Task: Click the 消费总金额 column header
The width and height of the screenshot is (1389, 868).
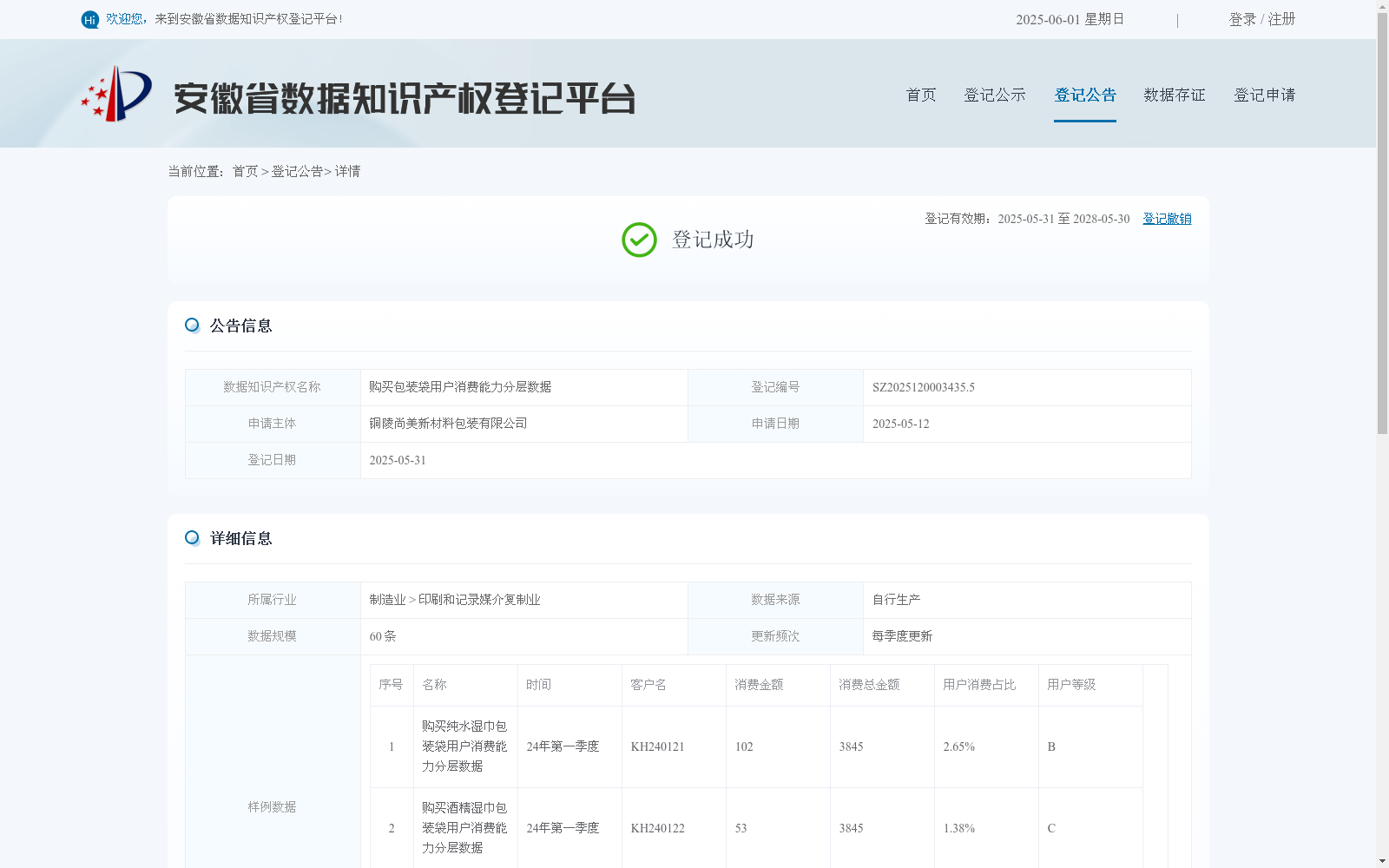Action: click(882, 685)
